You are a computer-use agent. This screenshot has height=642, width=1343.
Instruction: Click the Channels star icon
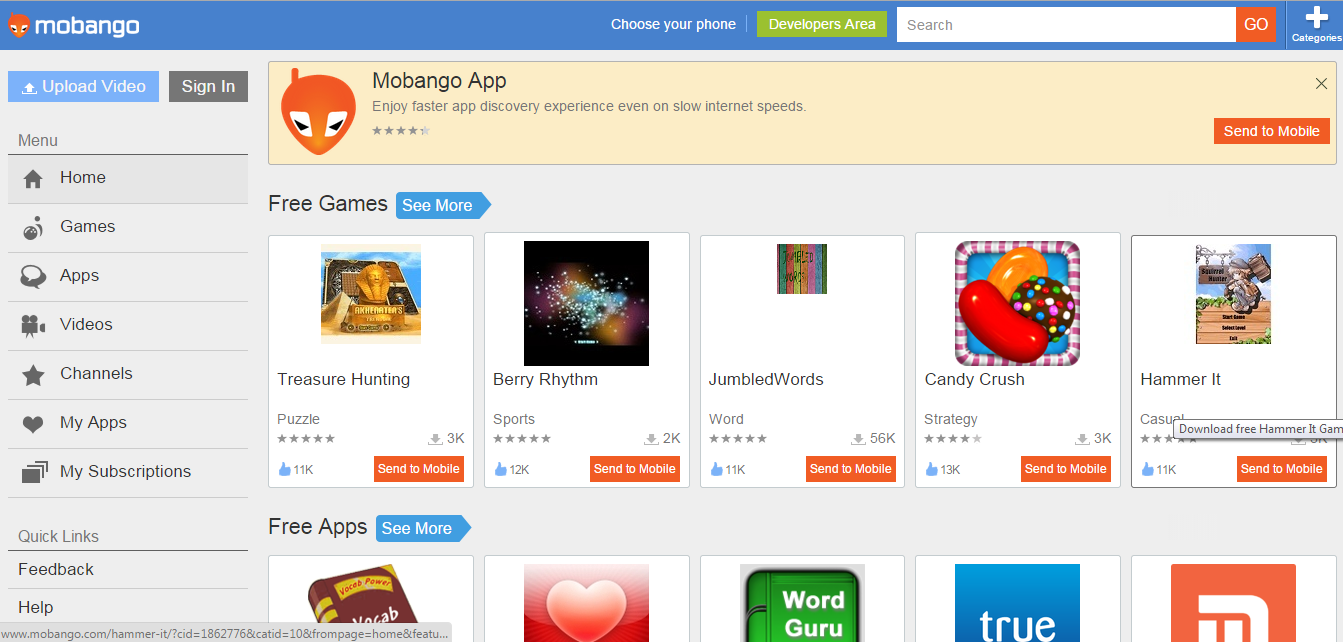point(33,375)
